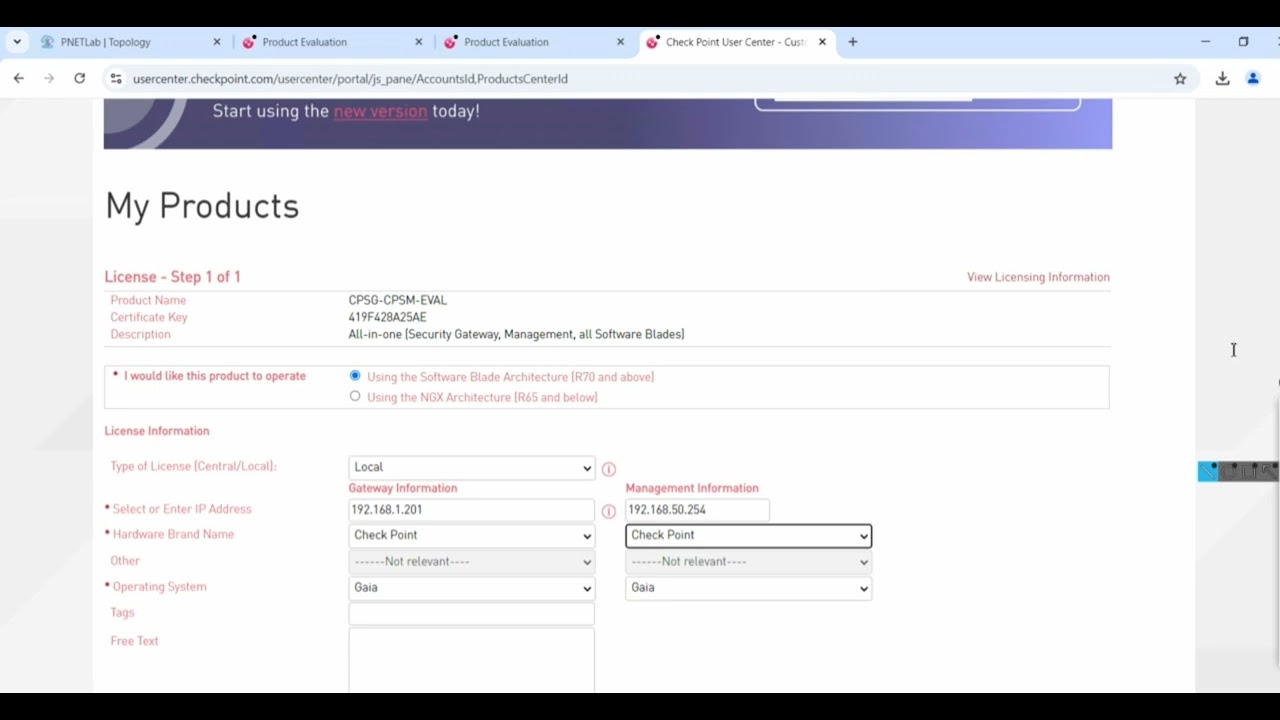Click the All-in-one description text
The height and width of the screenshot is (720, 1280).
point(516,334)
